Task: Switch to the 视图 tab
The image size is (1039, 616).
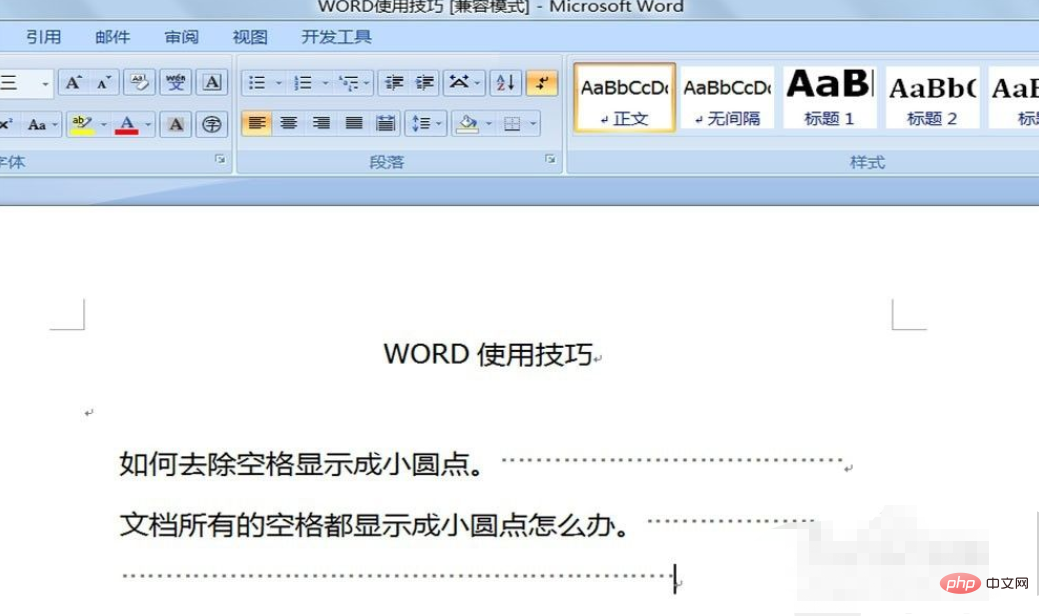Action: (x=250, y=37)
